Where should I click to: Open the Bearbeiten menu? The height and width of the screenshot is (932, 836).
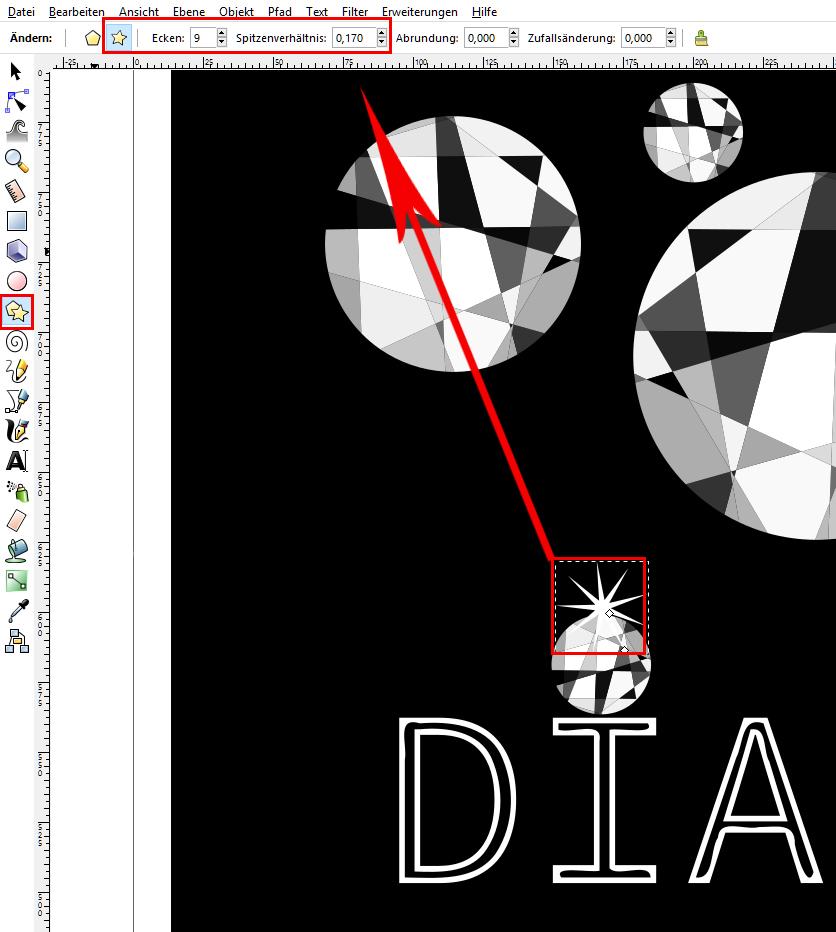(77, 11)
